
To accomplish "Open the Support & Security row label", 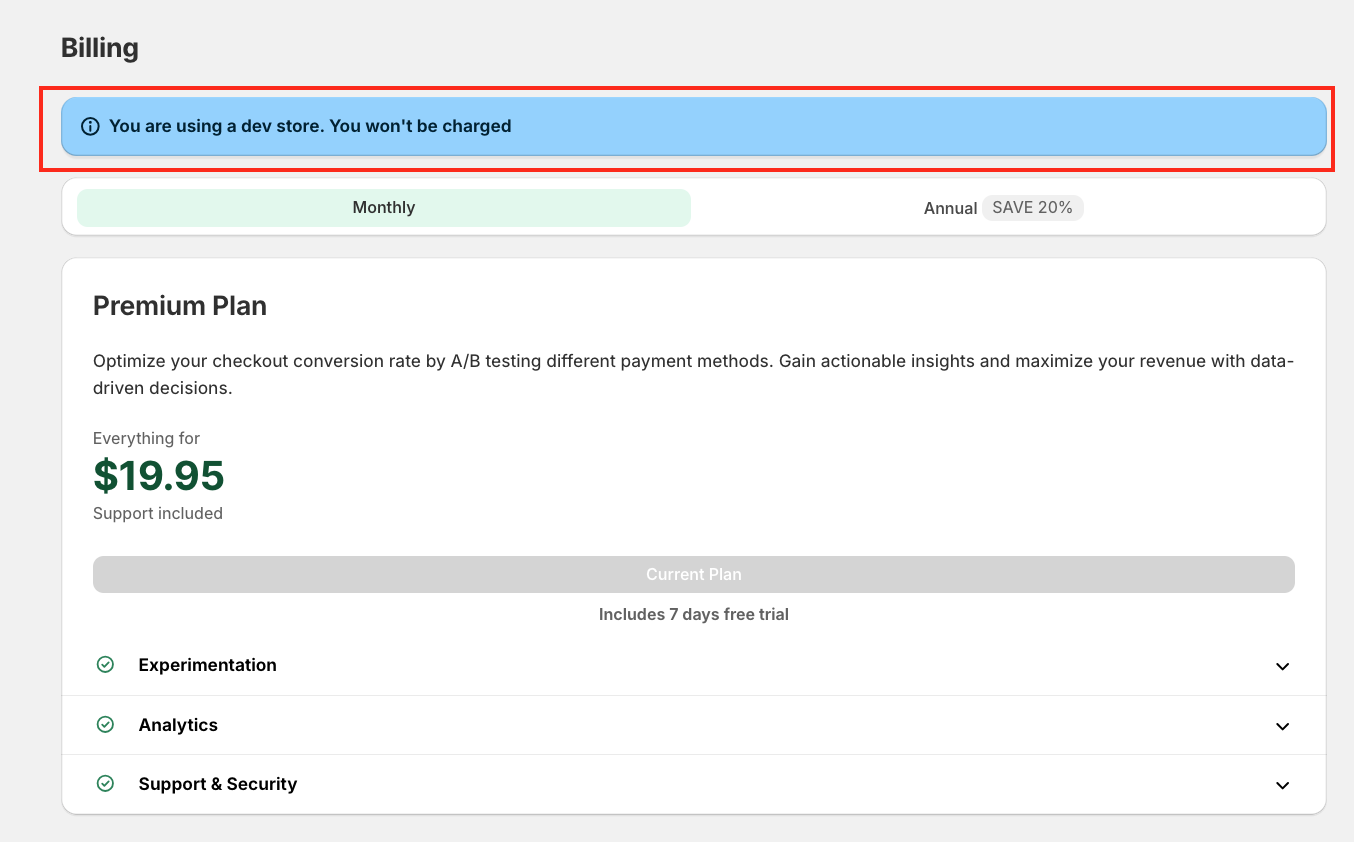I will 217,784.
